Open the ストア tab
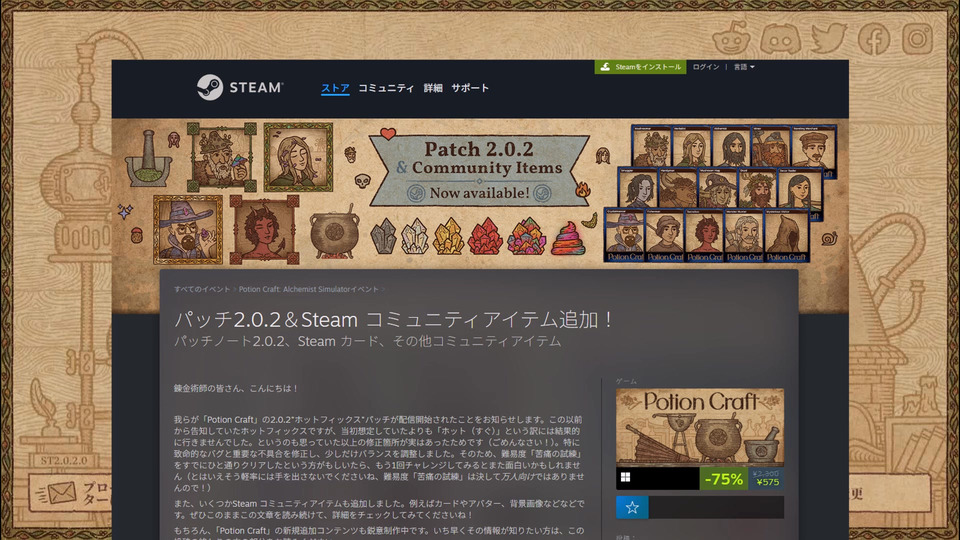The height and width of the screenshot is (540, 960). 335,88
